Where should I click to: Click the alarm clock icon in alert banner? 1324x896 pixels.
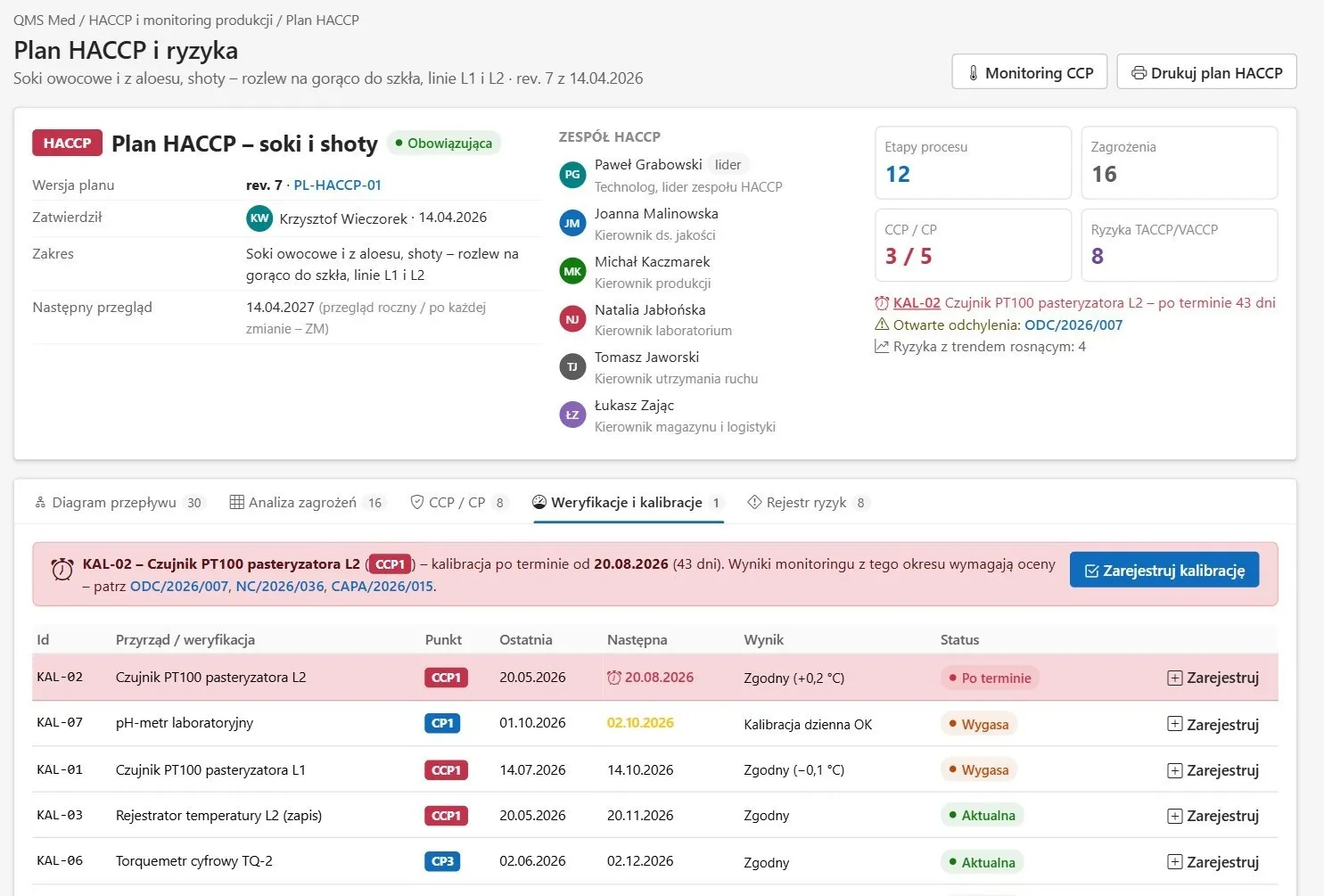click(x=62, y=569)
